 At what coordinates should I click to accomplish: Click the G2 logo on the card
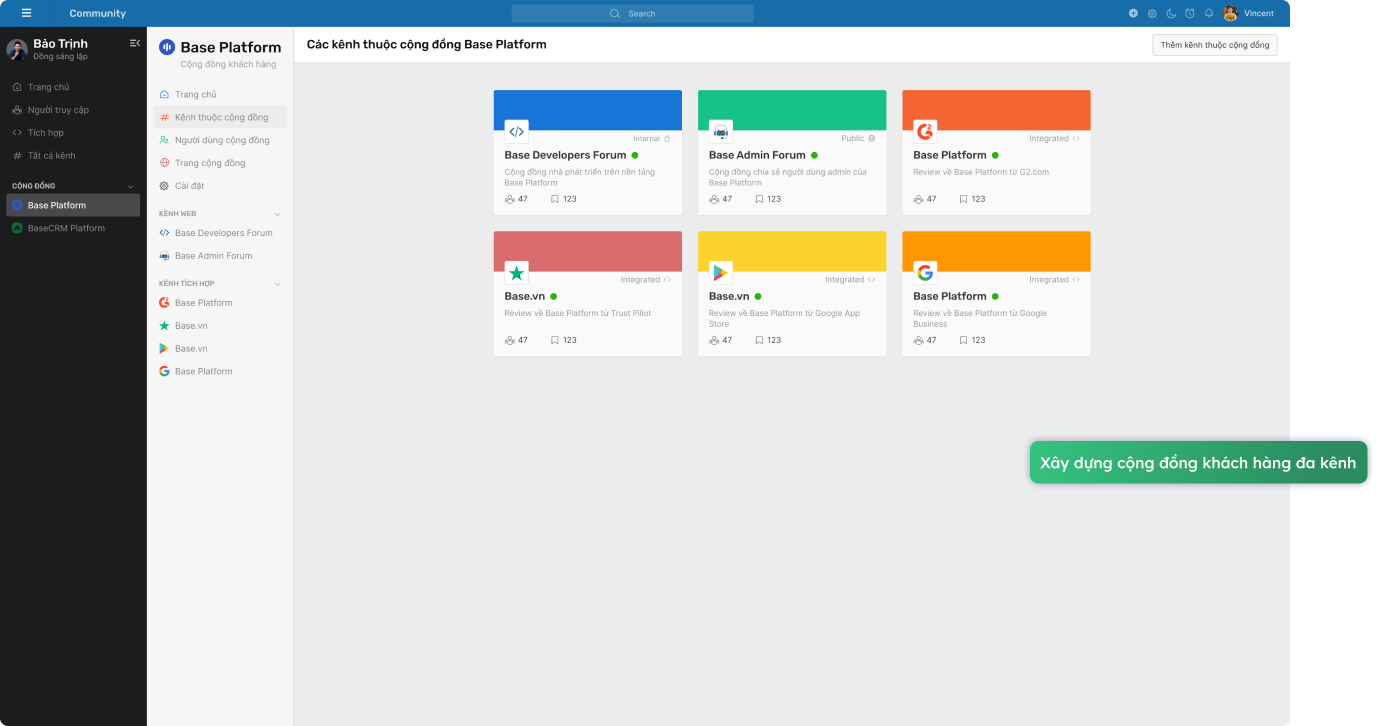[x=925, y=131]
